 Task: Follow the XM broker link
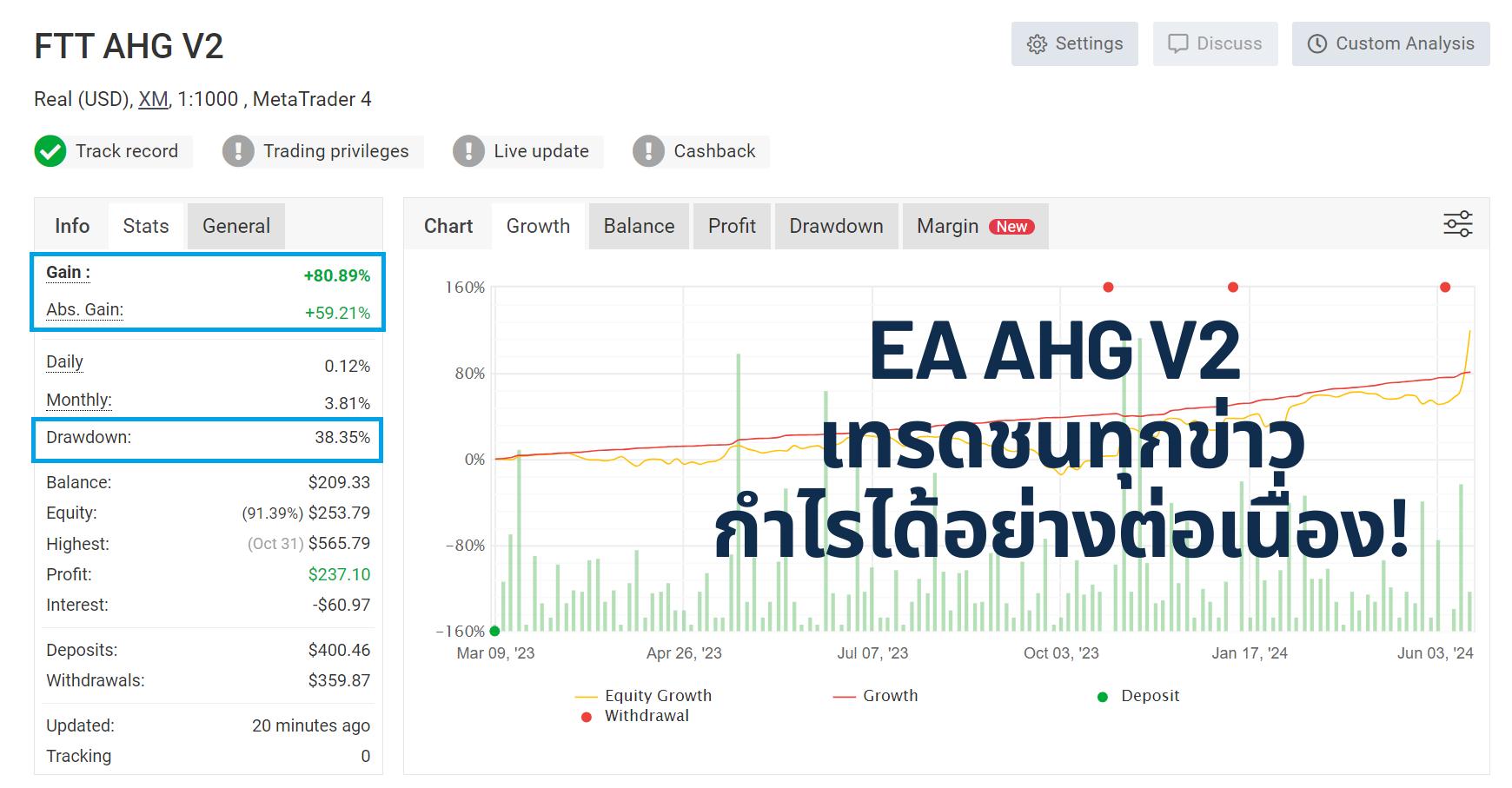point(153,99)
